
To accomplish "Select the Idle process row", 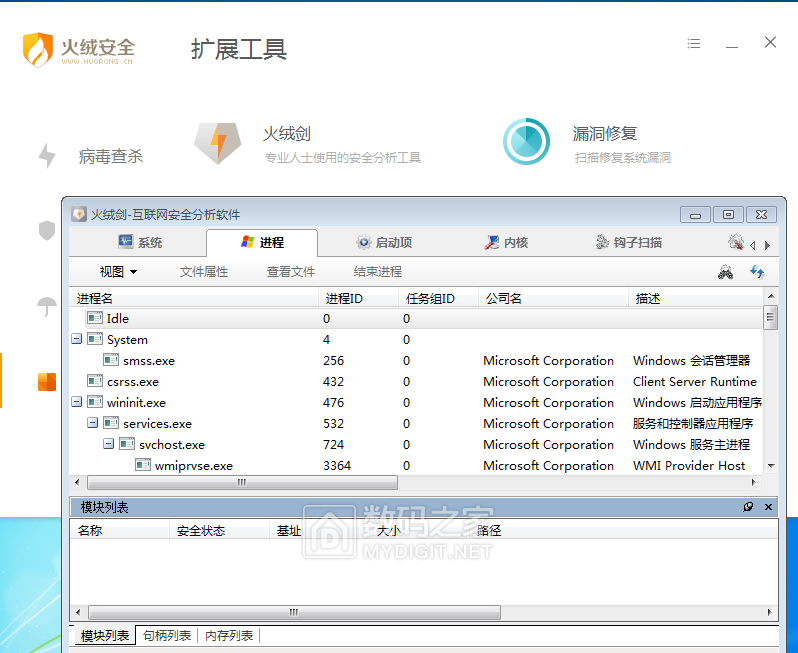I will 416,319.
